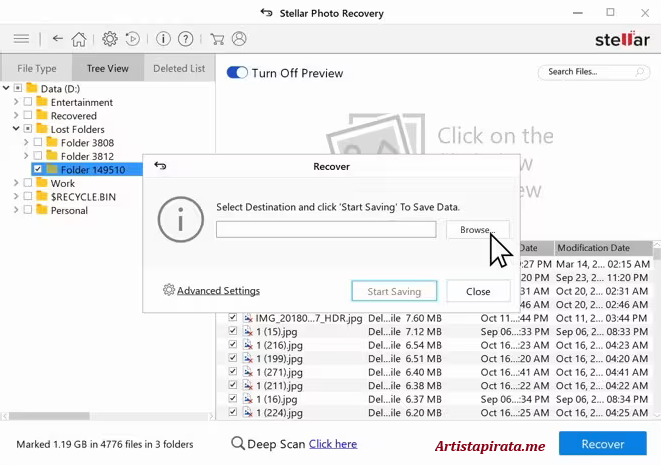
Task: Collapse the Lost Folders node
Action: (16, 129)
